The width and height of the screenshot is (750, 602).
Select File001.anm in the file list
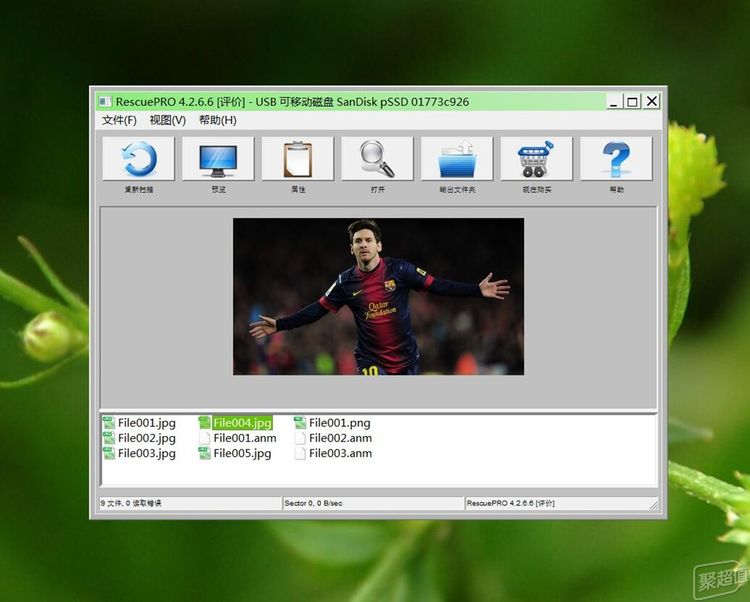click(245, 438)
